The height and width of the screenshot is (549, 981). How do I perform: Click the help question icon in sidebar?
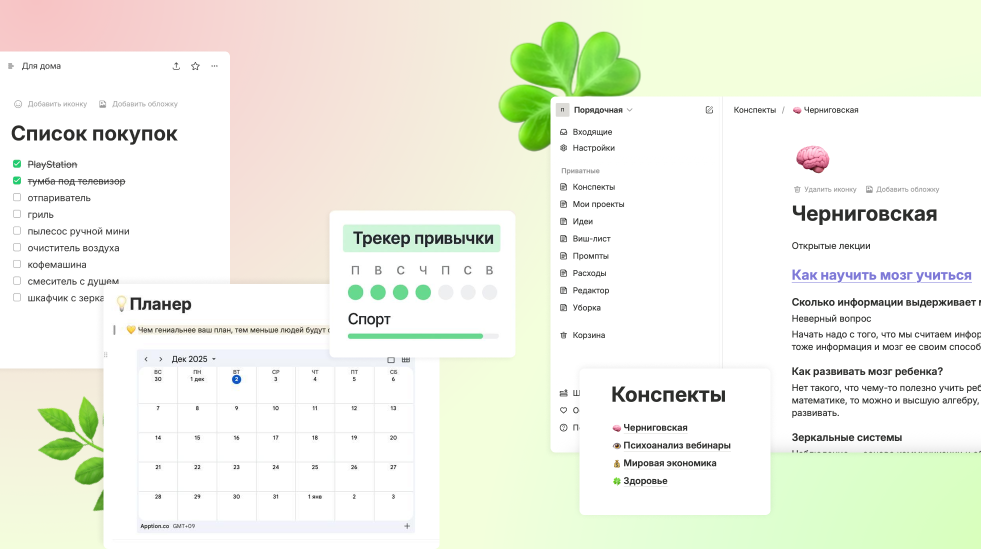point(563,428)
